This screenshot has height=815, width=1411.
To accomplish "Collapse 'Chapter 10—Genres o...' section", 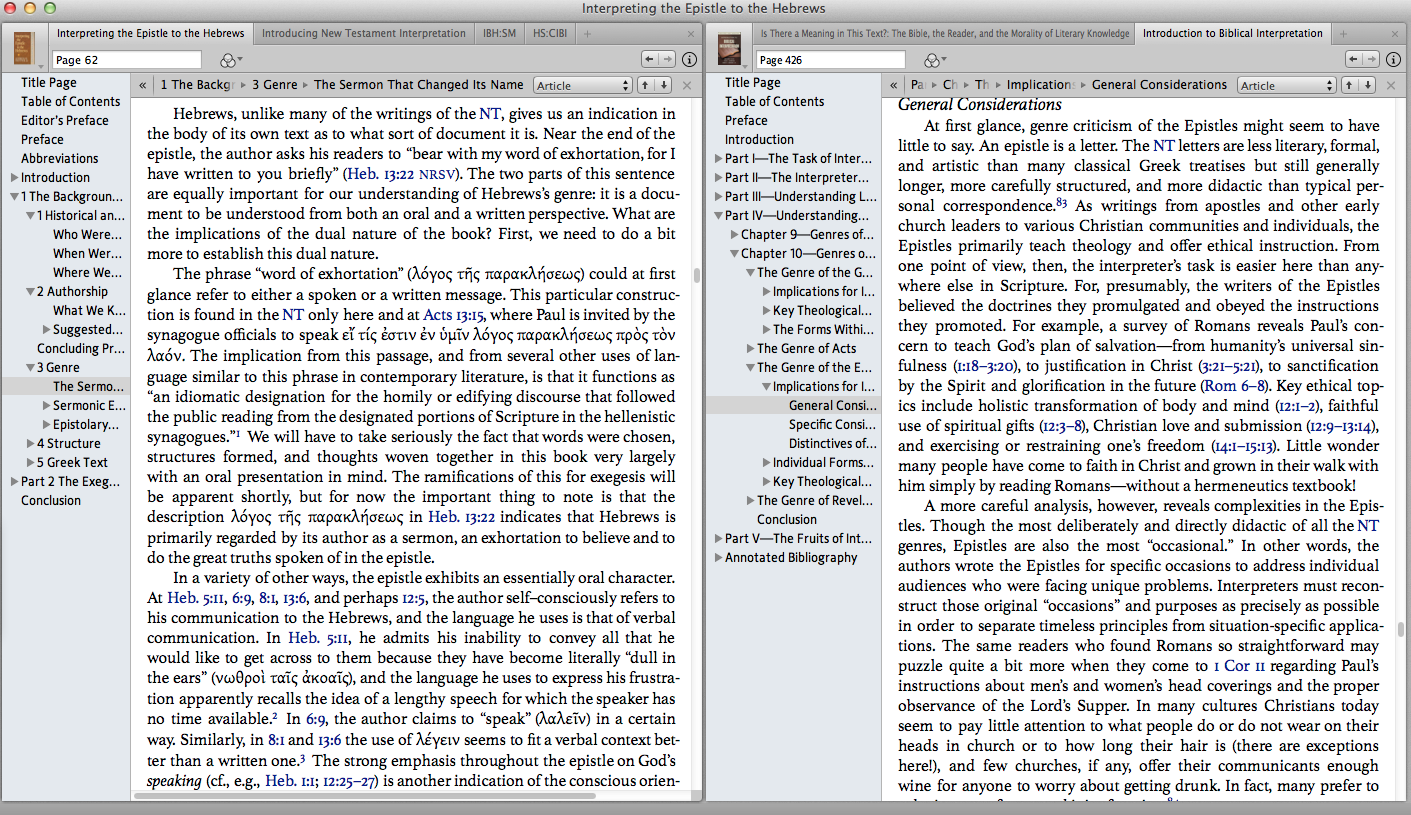I will (x=734, y=254).
